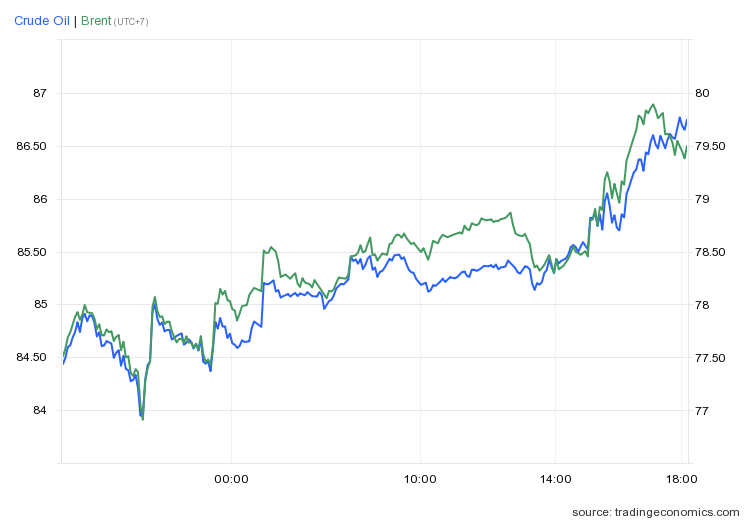The width and height of the screenshot is (750, 520).
Task: Select the 14:00 time axis label
Action: pyautogui.click(x=555, y=479)
